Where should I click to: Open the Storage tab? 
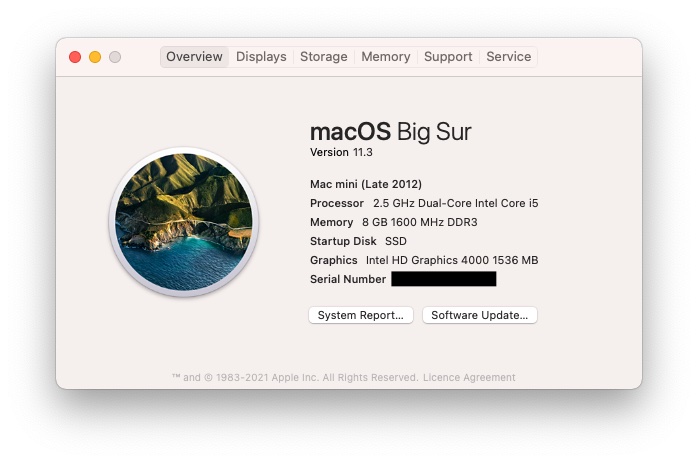[x=324, y=57]
